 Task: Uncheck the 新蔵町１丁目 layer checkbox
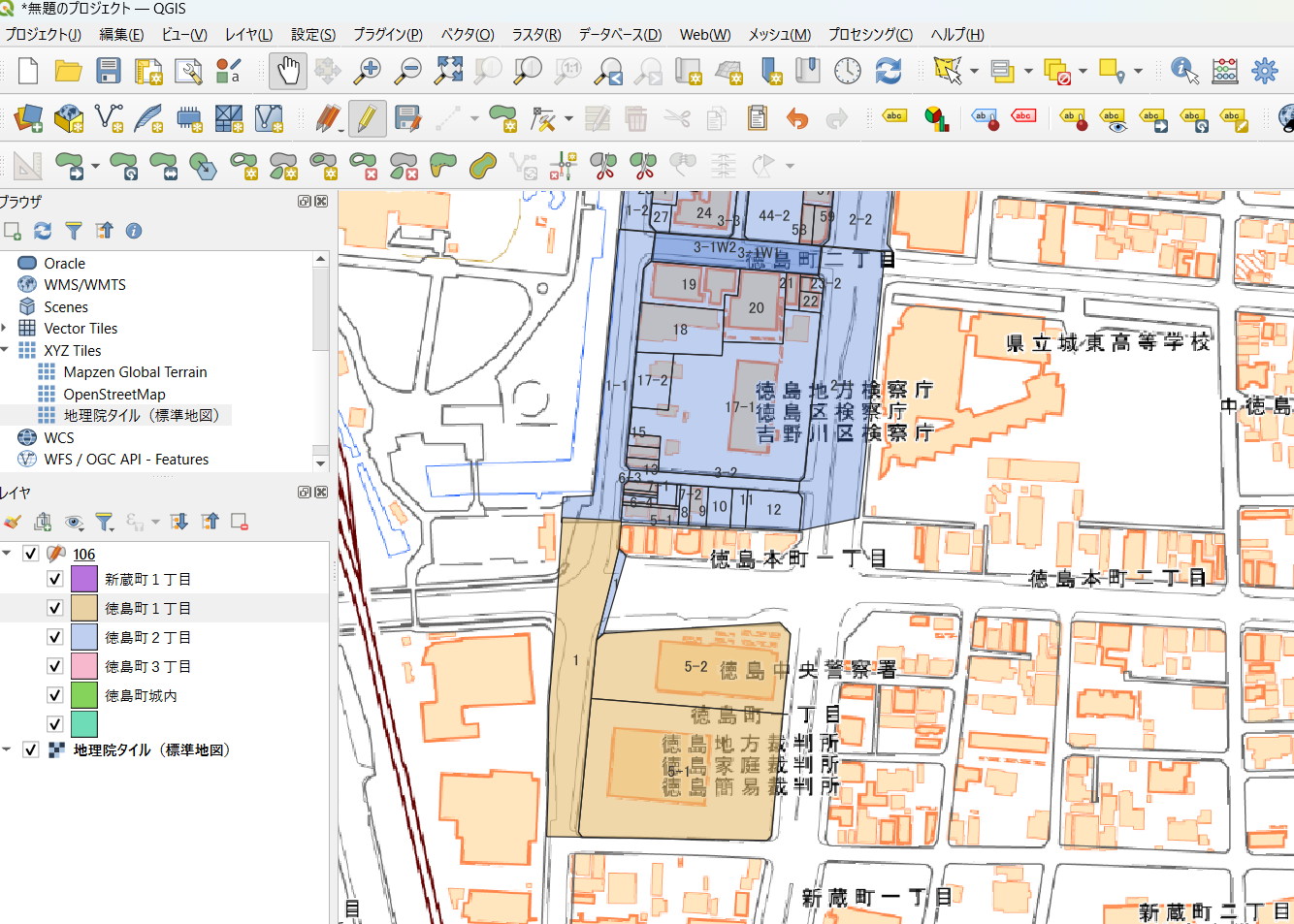55,579
